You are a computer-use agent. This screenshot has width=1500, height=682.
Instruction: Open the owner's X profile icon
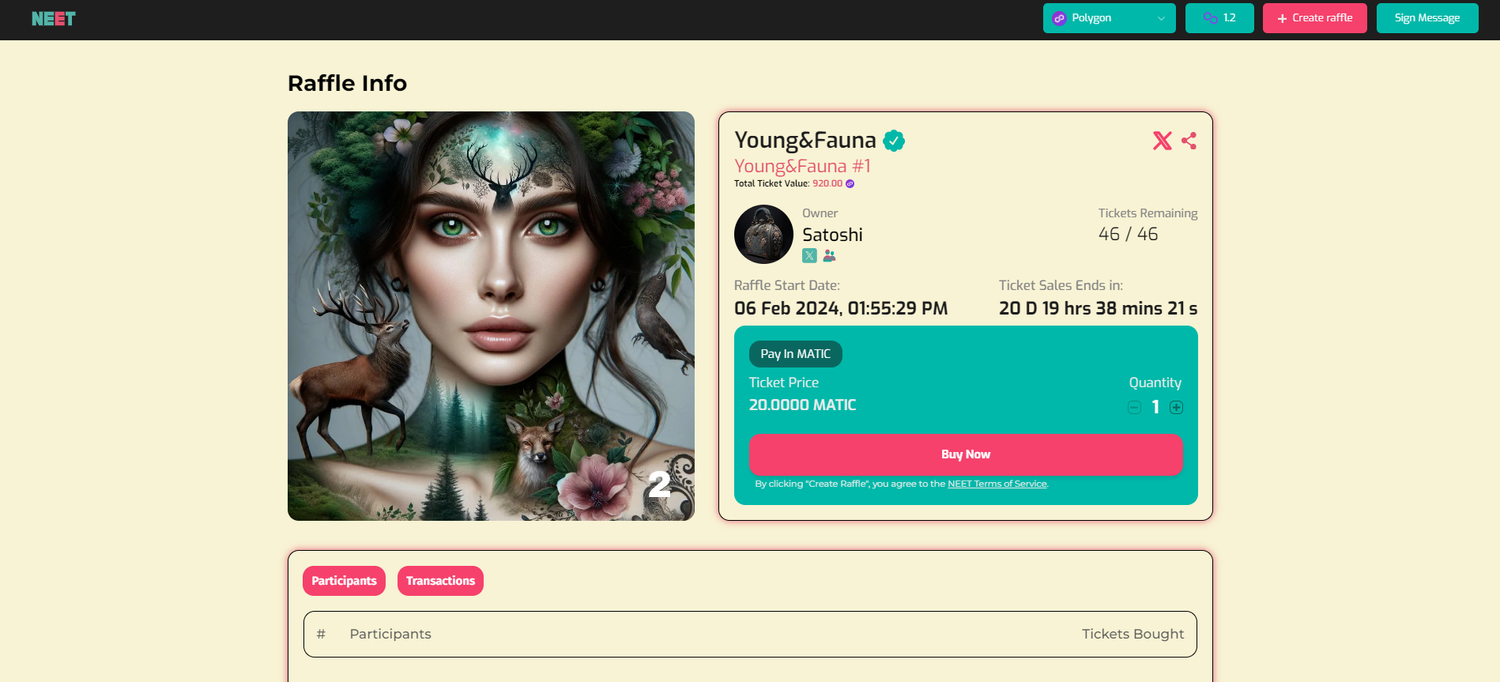(810, 256)
